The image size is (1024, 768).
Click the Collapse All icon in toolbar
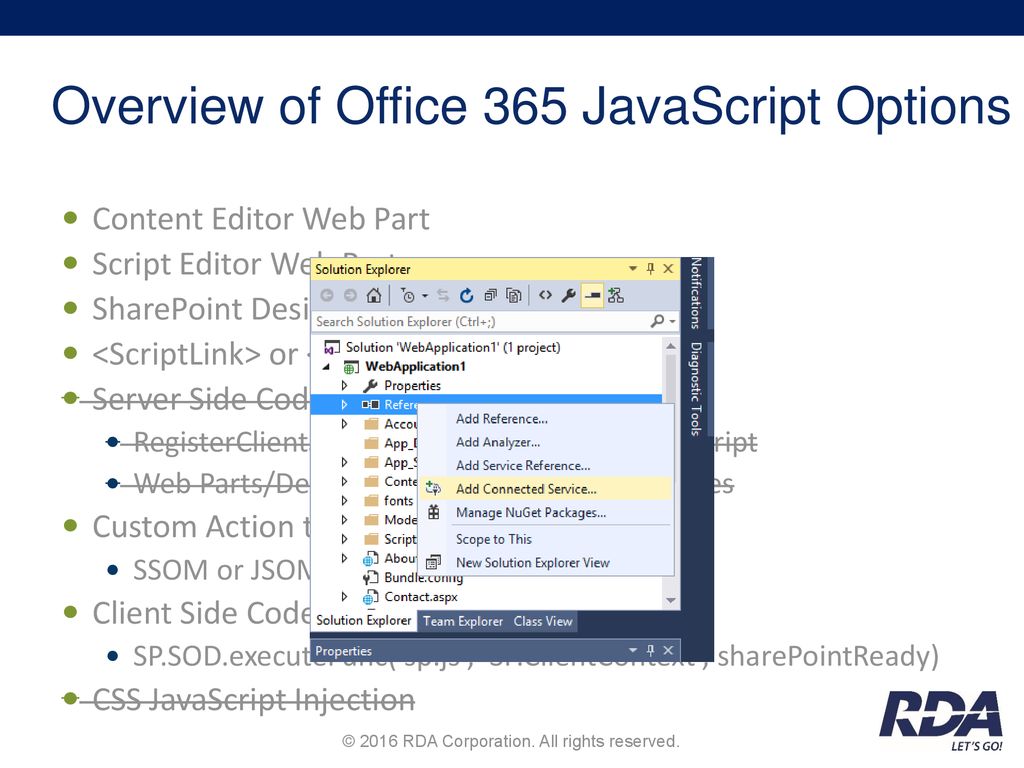click(490, 296)
